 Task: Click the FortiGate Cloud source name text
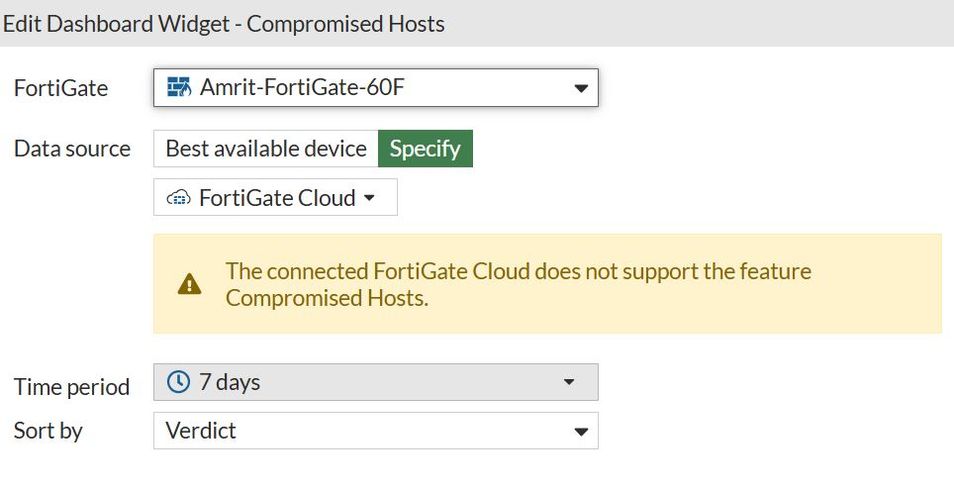[x=277, y=198]
